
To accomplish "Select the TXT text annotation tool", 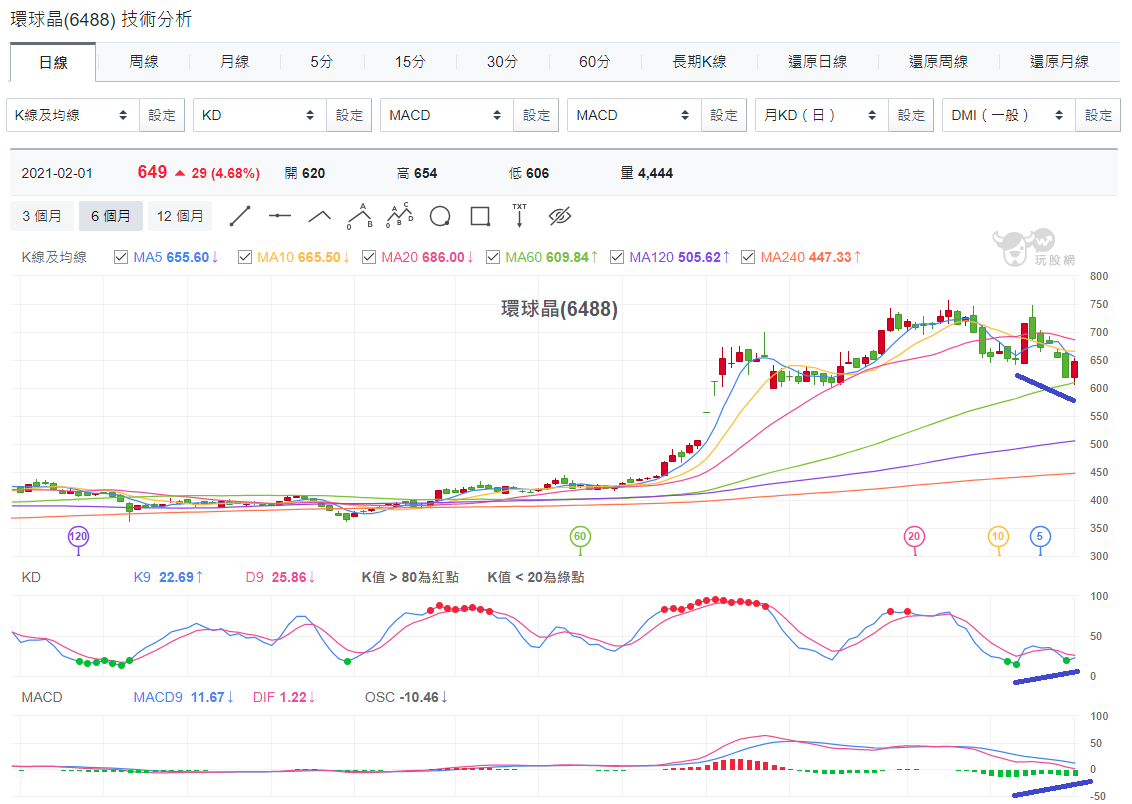I will pos(519,216).
